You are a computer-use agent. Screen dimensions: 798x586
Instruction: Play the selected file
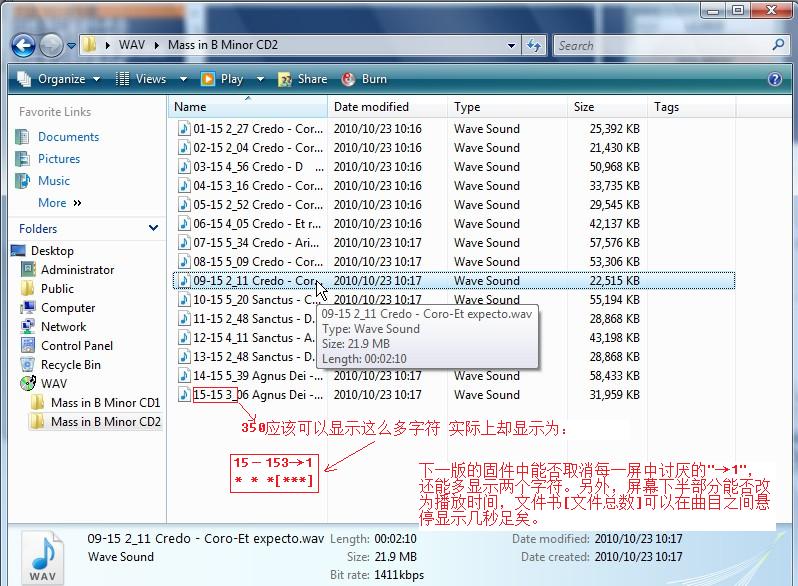pos(222,79)
